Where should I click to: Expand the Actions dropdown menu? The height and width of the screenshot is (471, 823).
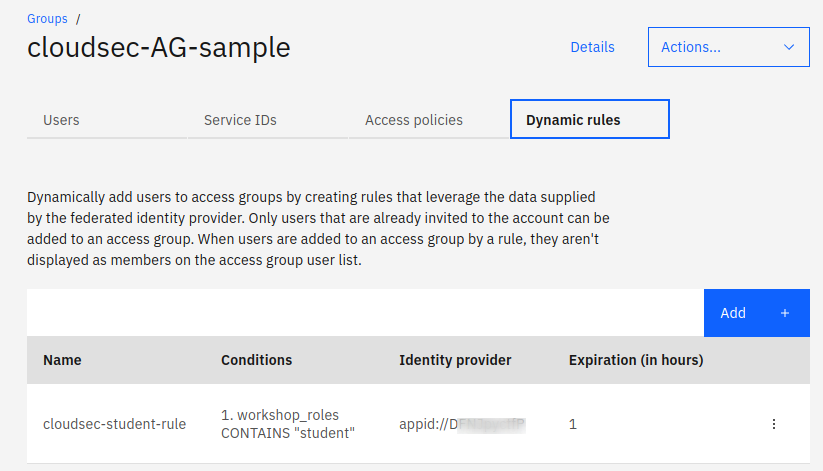tap(729, 47)
